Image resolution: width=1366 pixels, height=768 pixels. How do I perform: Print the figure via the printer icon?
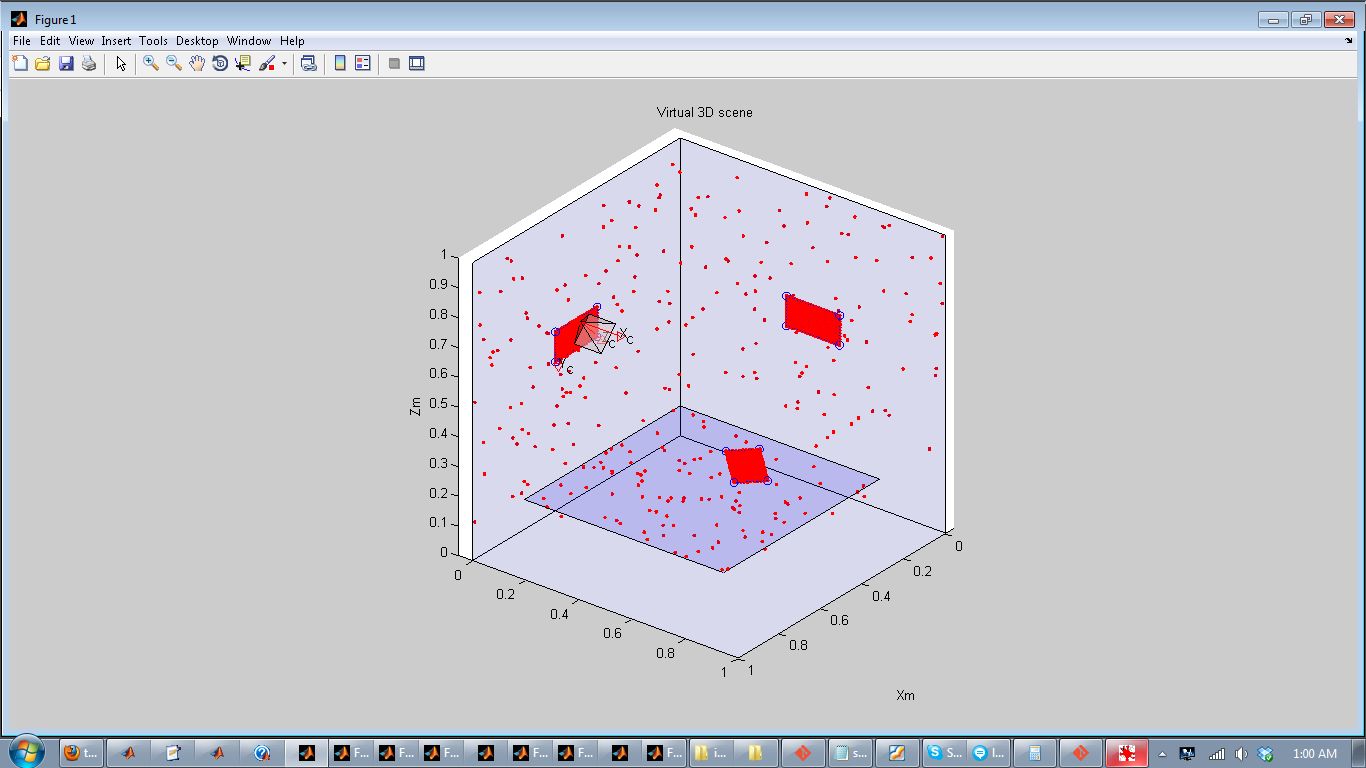89,63
